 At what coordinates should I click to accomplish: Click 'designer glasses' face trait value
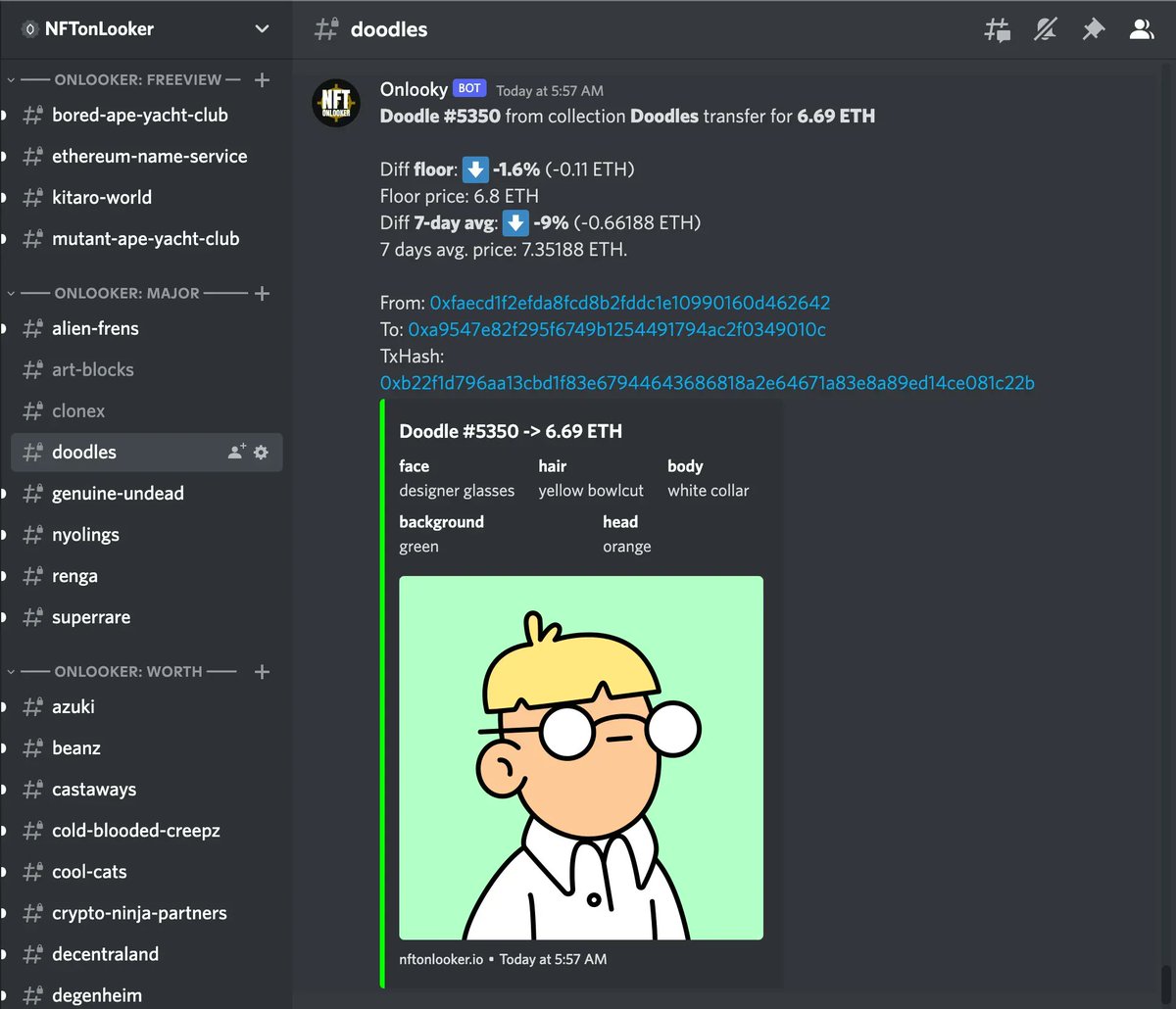pos(457,491)
